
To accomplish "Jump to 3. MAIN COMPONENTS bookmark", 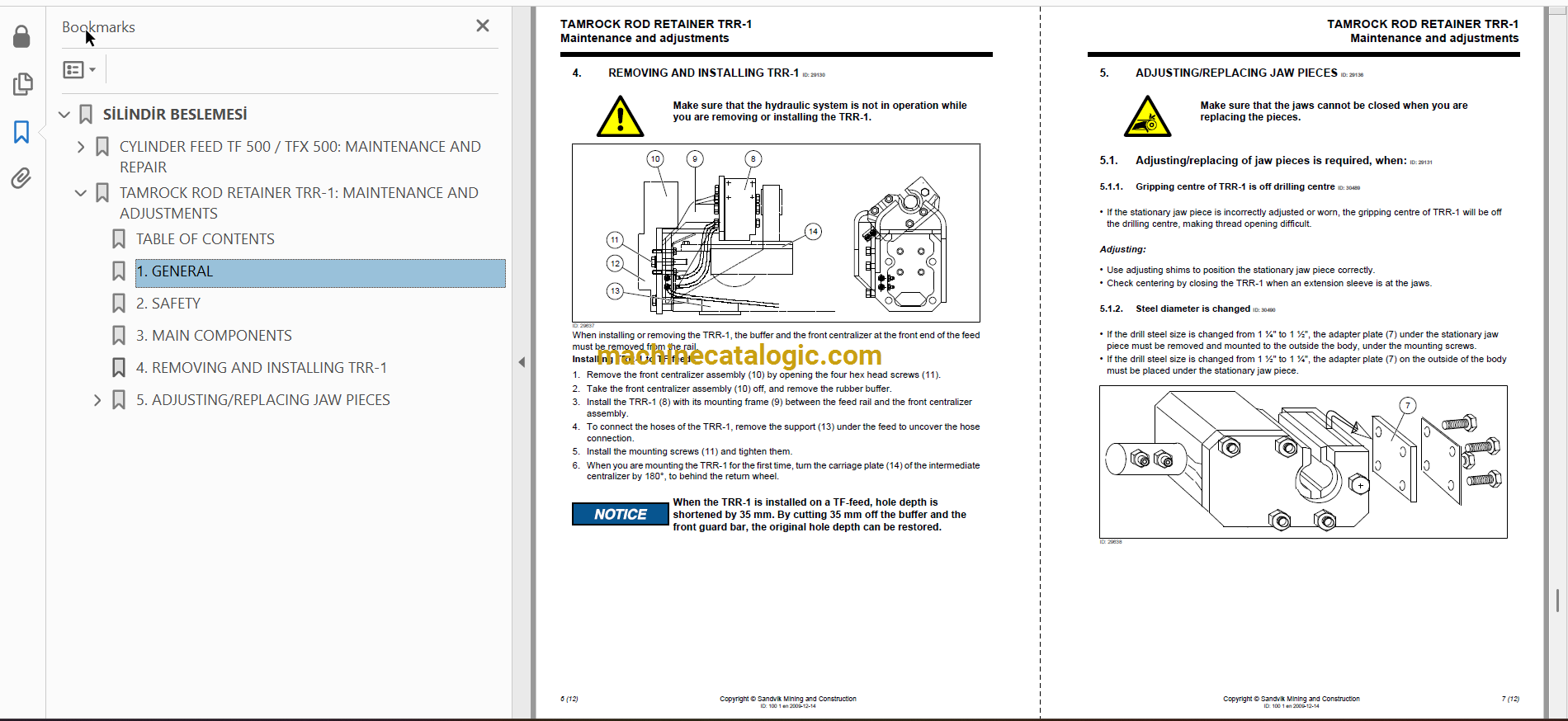I will [214, 336].
